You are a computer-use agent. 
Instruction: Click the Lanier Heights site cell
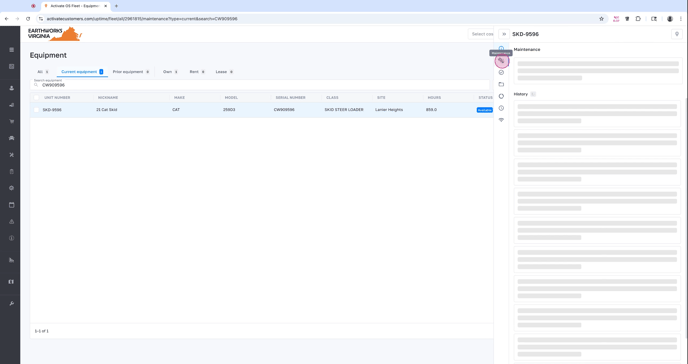pyautogui.click(x=389, y=110)
